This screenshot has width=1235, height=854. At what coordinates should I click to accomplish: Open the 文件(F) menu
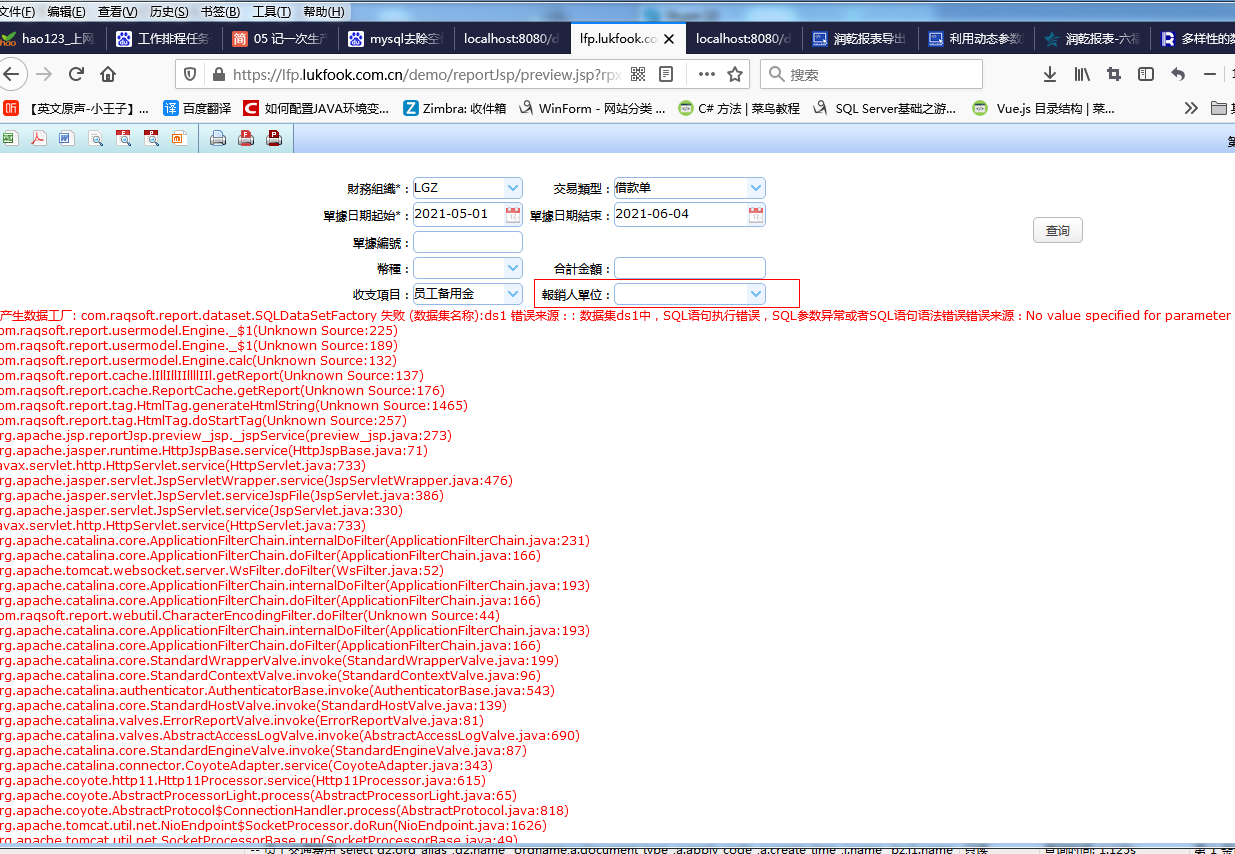point(17,12)
